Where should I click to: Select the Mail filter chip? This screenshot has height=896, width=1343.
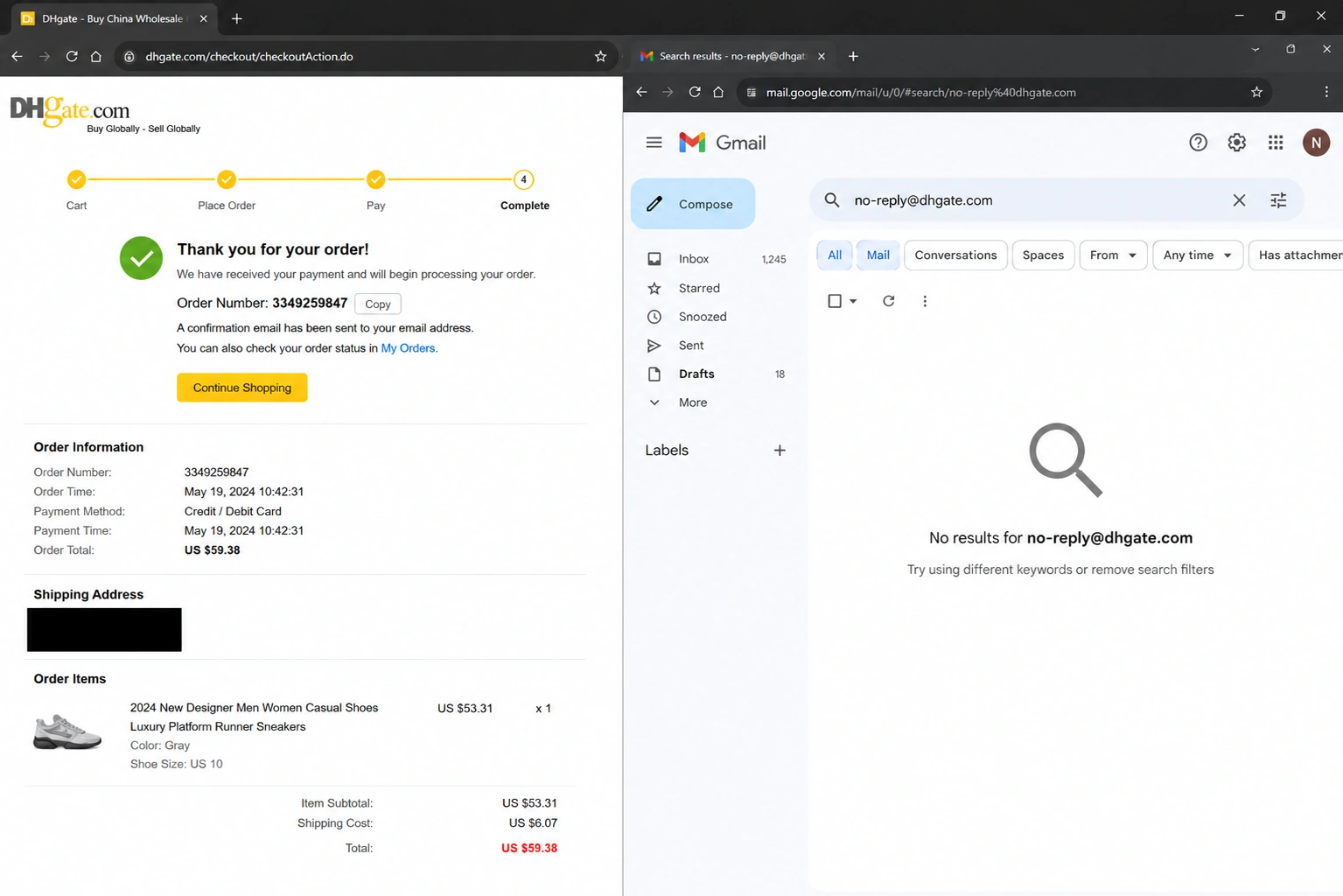coord(878,255)
